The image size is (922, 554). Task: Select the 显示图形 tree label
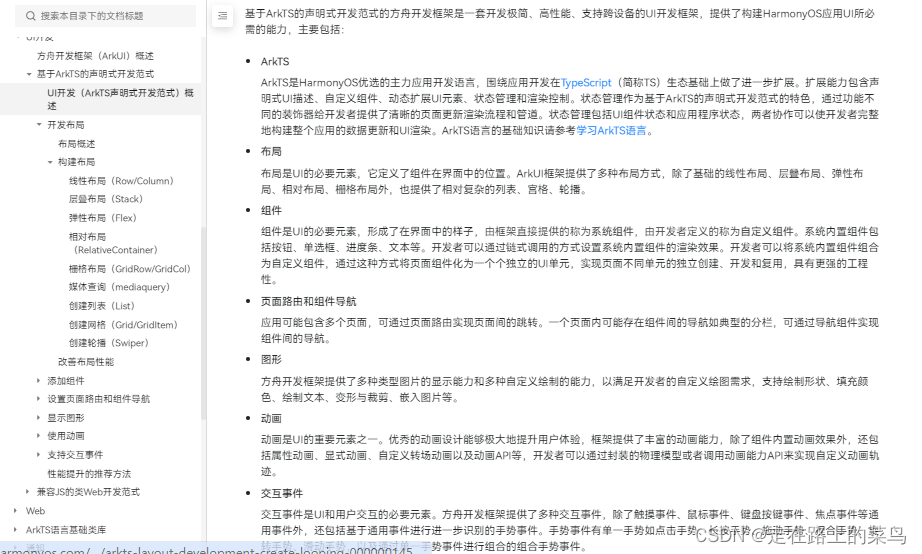66,418
